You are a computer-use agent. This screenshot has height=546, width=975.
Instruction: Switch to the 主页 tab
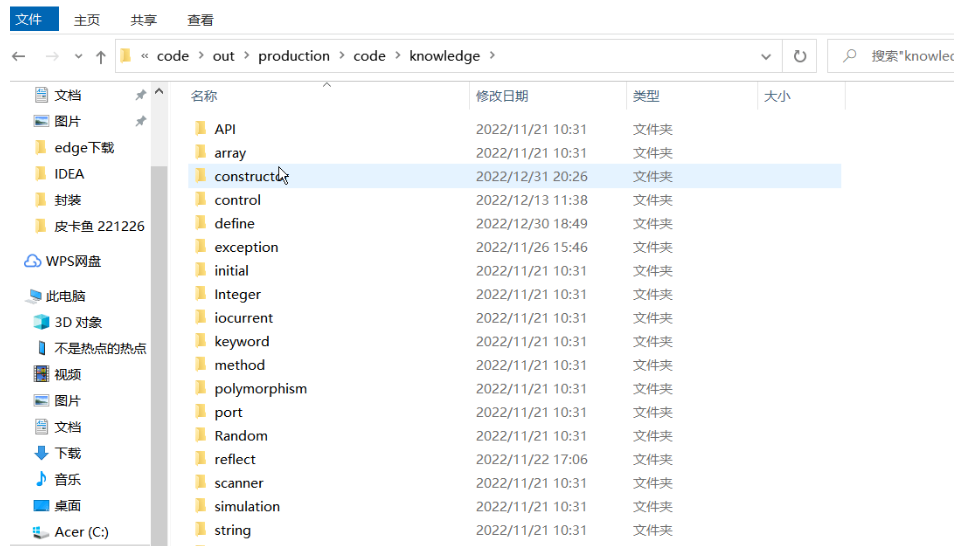coord(87,20)
